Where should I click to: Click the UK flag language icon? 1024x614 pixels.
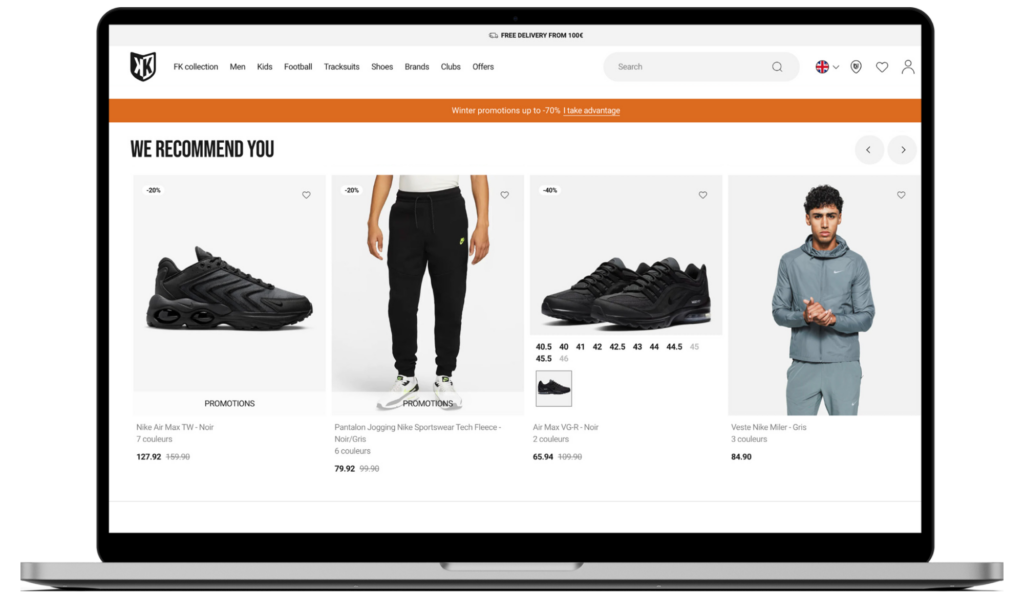pos(822,67)
